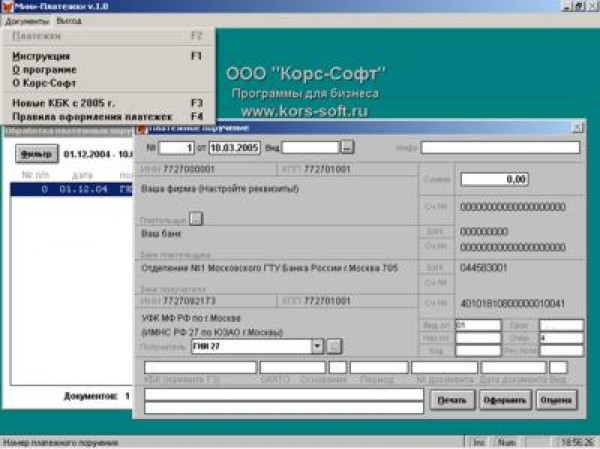Click the recipient bank name Отделение №1
Screen dimensions: 600x449
(269, 268)
